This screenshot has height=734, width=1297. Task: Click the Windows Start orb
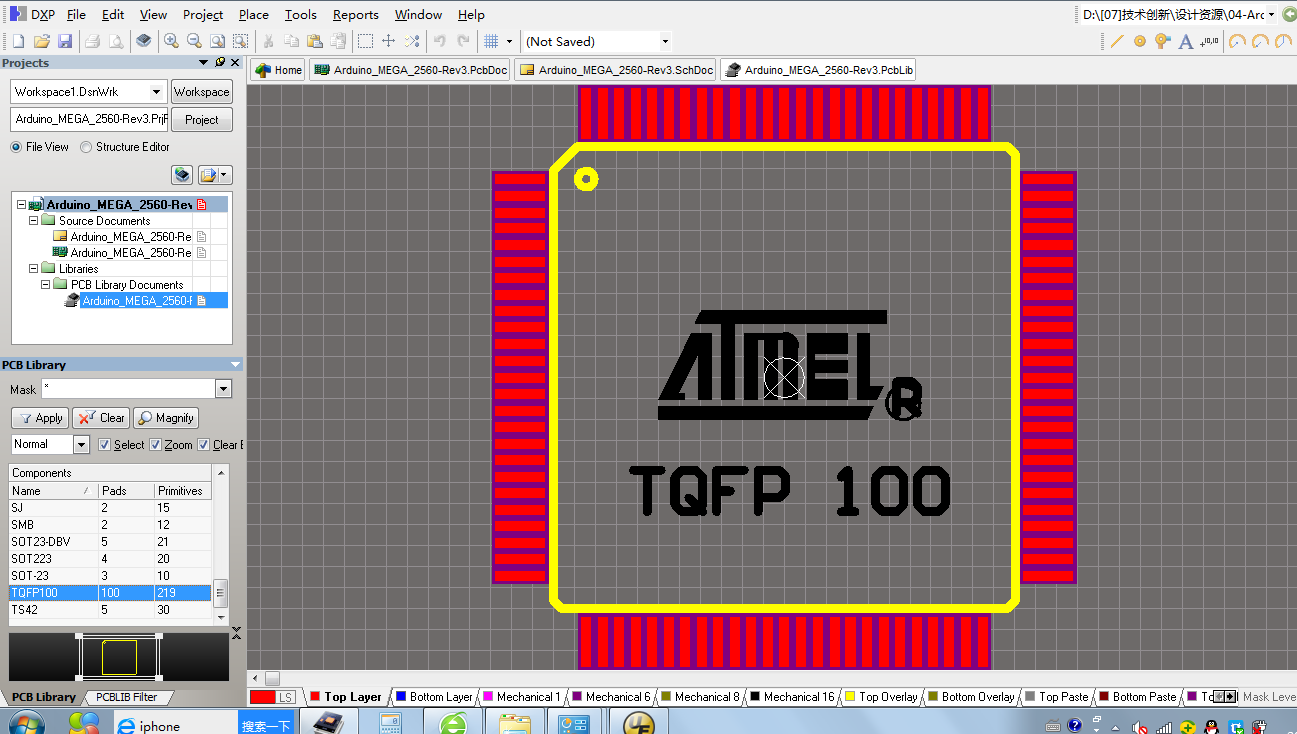click(27, 724)
